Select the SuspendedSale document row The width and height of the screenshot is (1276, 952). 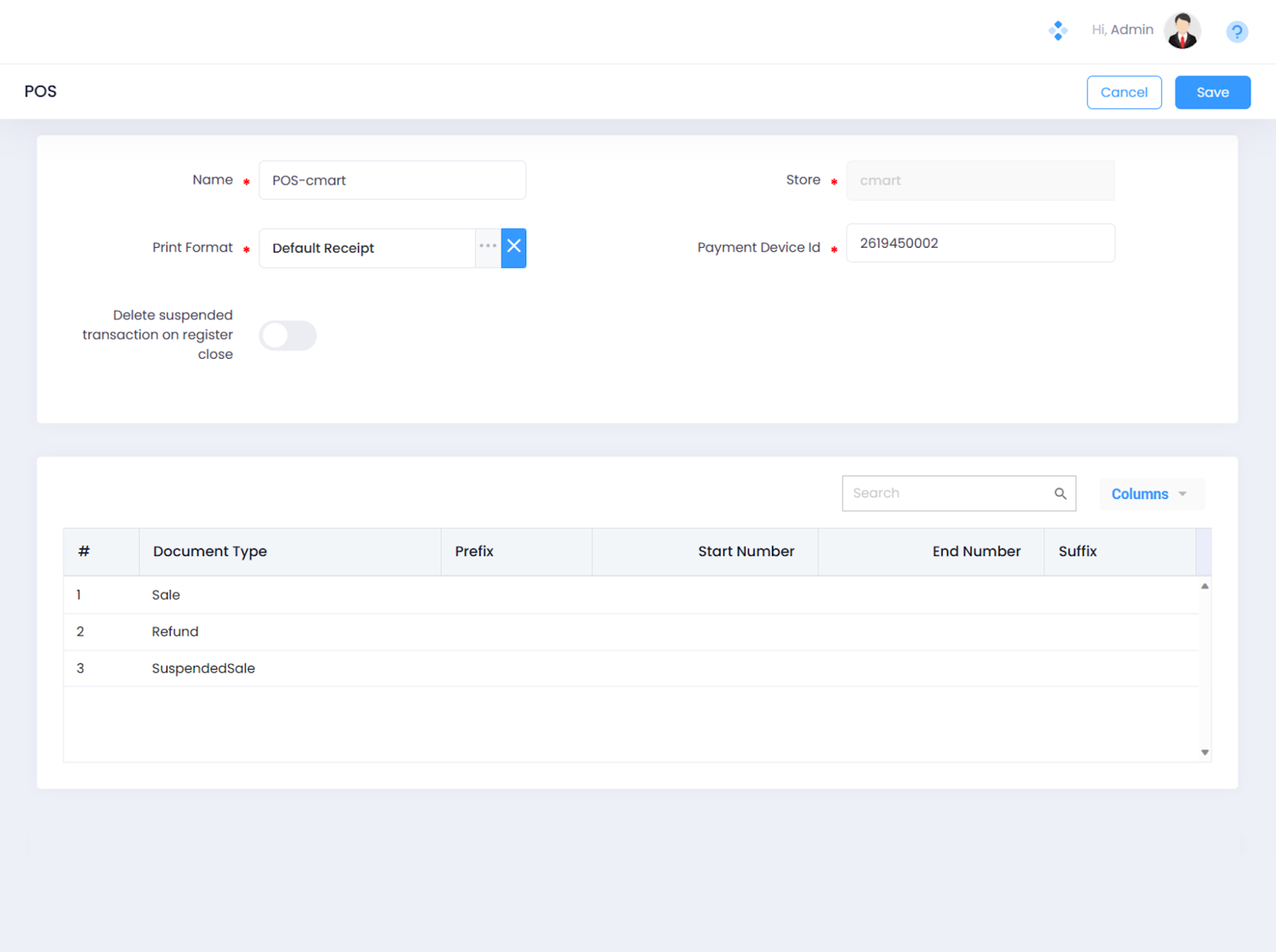(203, 668)
